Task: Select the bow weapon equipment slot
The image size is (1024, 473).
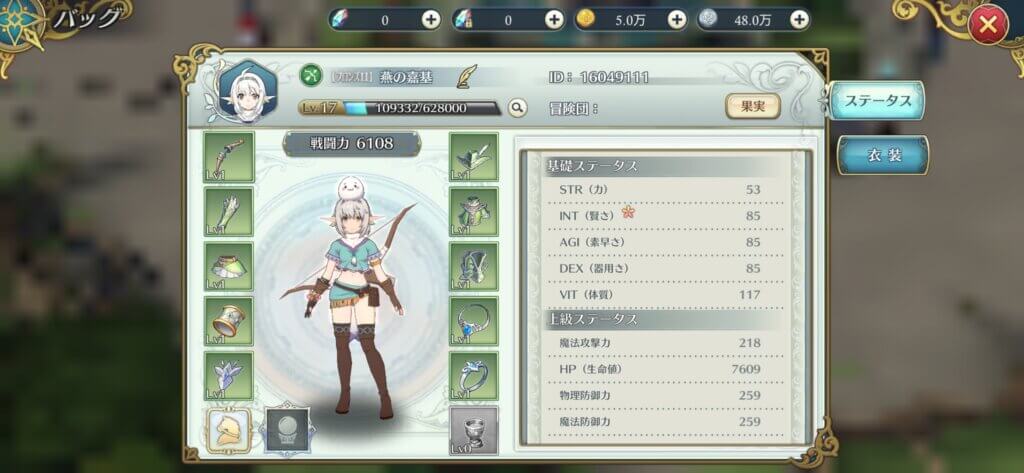Action: (229, 157)
